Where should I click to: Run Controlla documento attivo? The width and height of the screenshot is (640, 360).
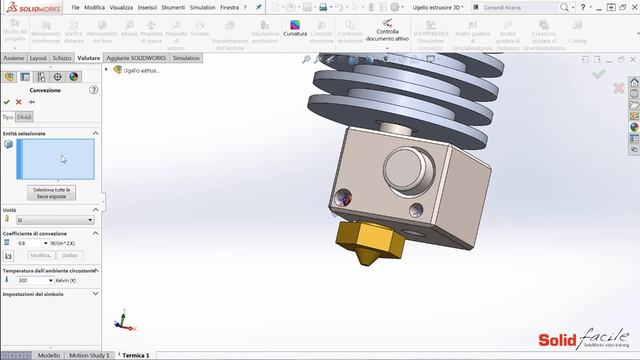(x=387, y=31)
